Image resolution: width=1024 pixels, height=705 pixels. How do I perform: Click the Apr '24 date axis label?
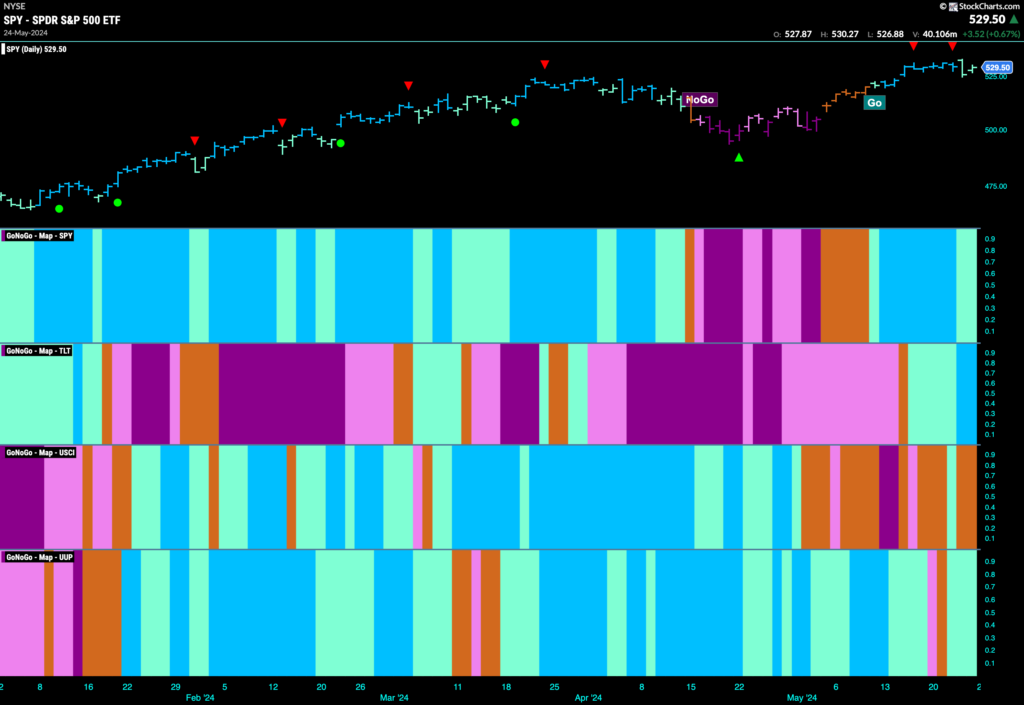[x=589, y=697]
